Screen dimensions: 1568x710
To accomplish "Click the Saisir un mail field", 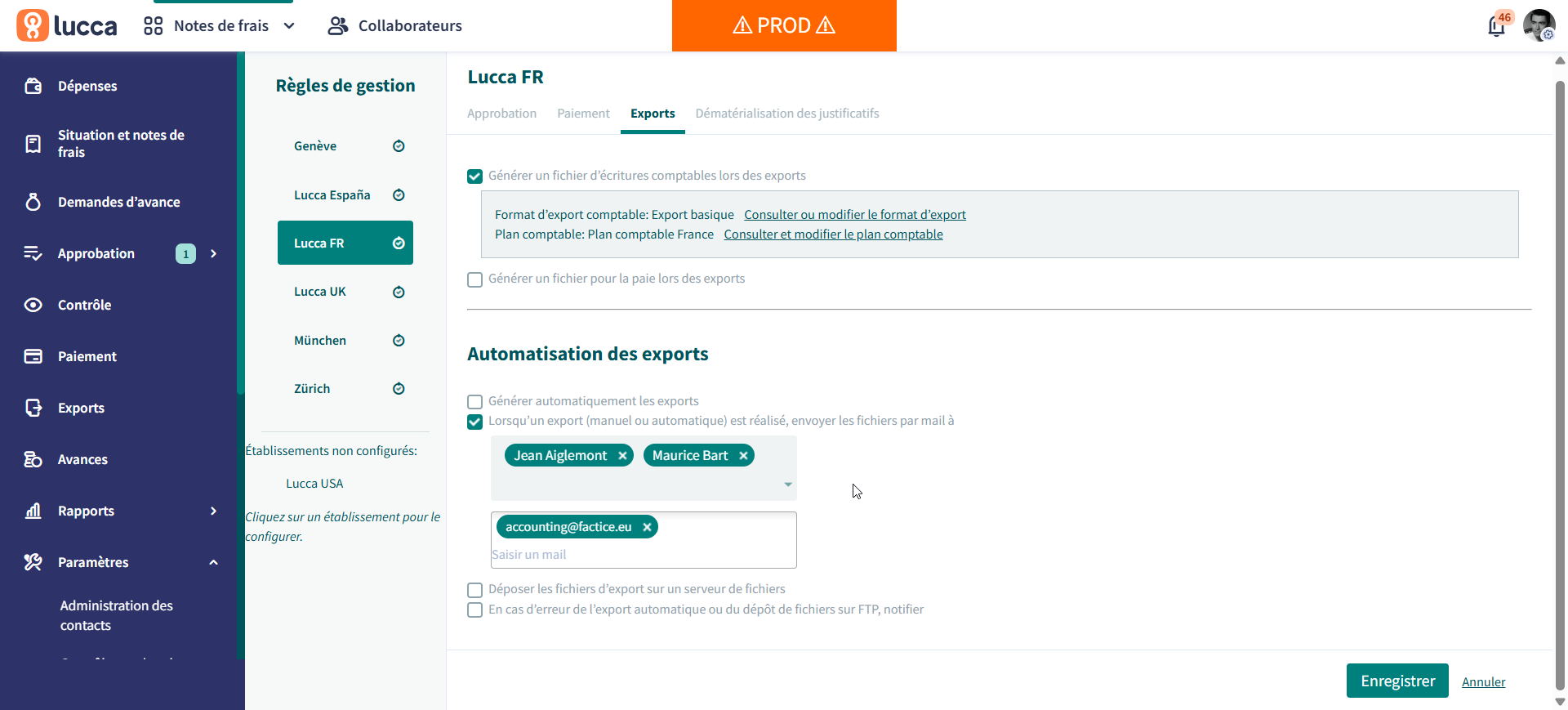I will tap(644, 555).
